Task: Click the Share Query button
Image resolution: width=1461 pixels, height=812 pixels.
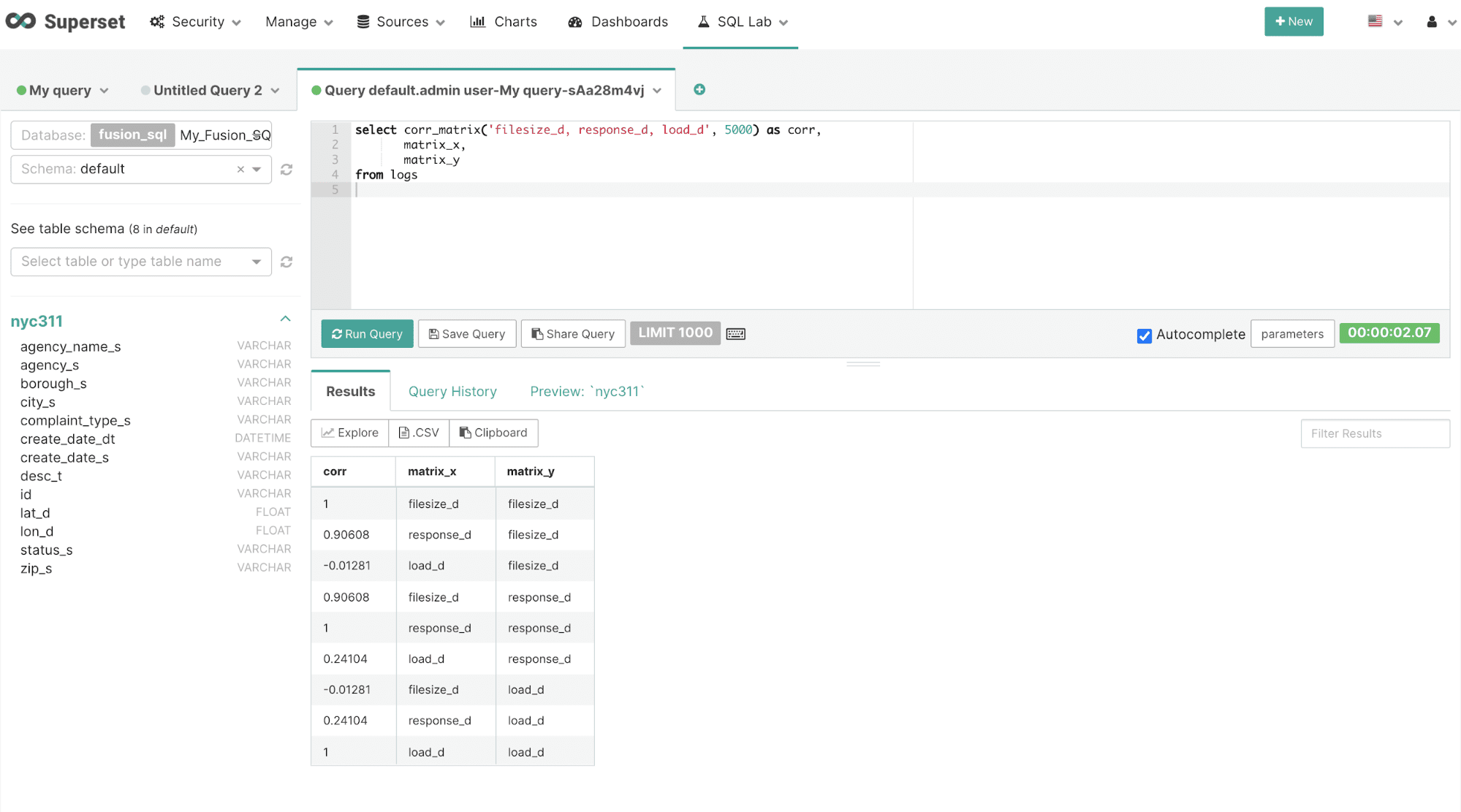Action: pos(573,334)
